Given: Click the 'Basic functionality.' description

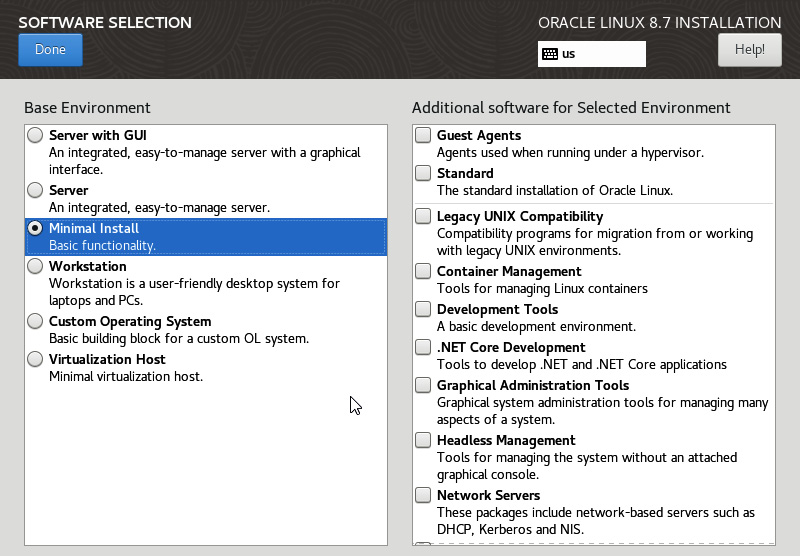Looking at the screenshot, I should 102,245.
